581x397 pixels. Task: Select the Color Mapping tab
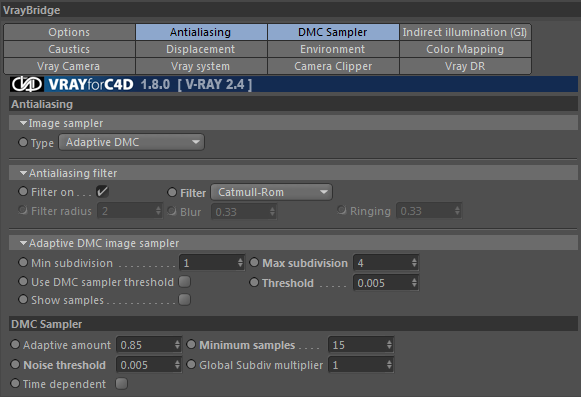click(x=465, y=49)
